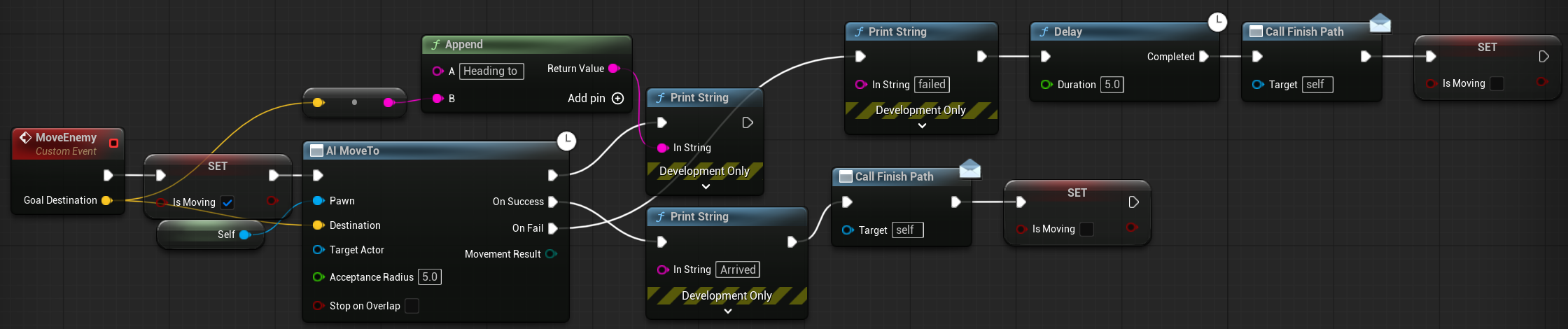This screenshot has width=1568, height=329.
Task: Click the On Fail execution output pin
Action: [553, 228]
